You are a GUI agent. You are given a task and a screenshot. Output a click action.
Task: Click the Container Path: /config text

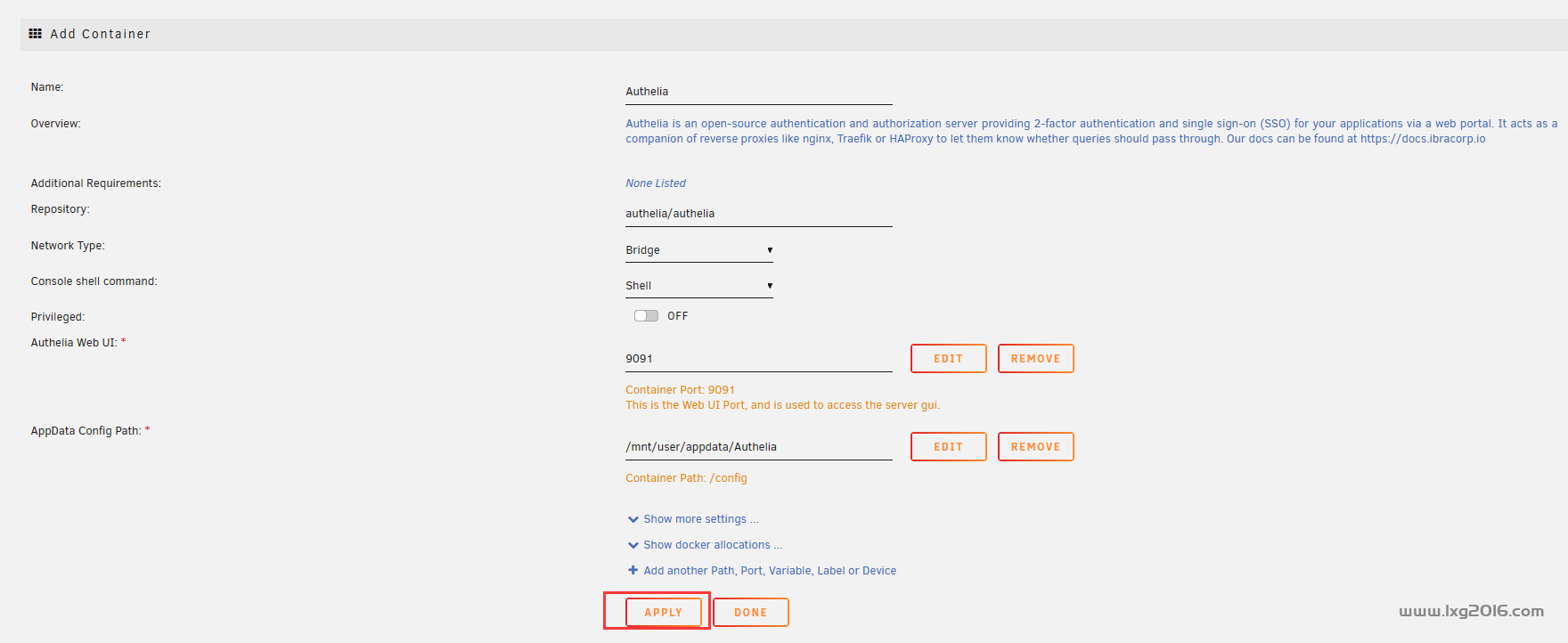click(686, 478)
